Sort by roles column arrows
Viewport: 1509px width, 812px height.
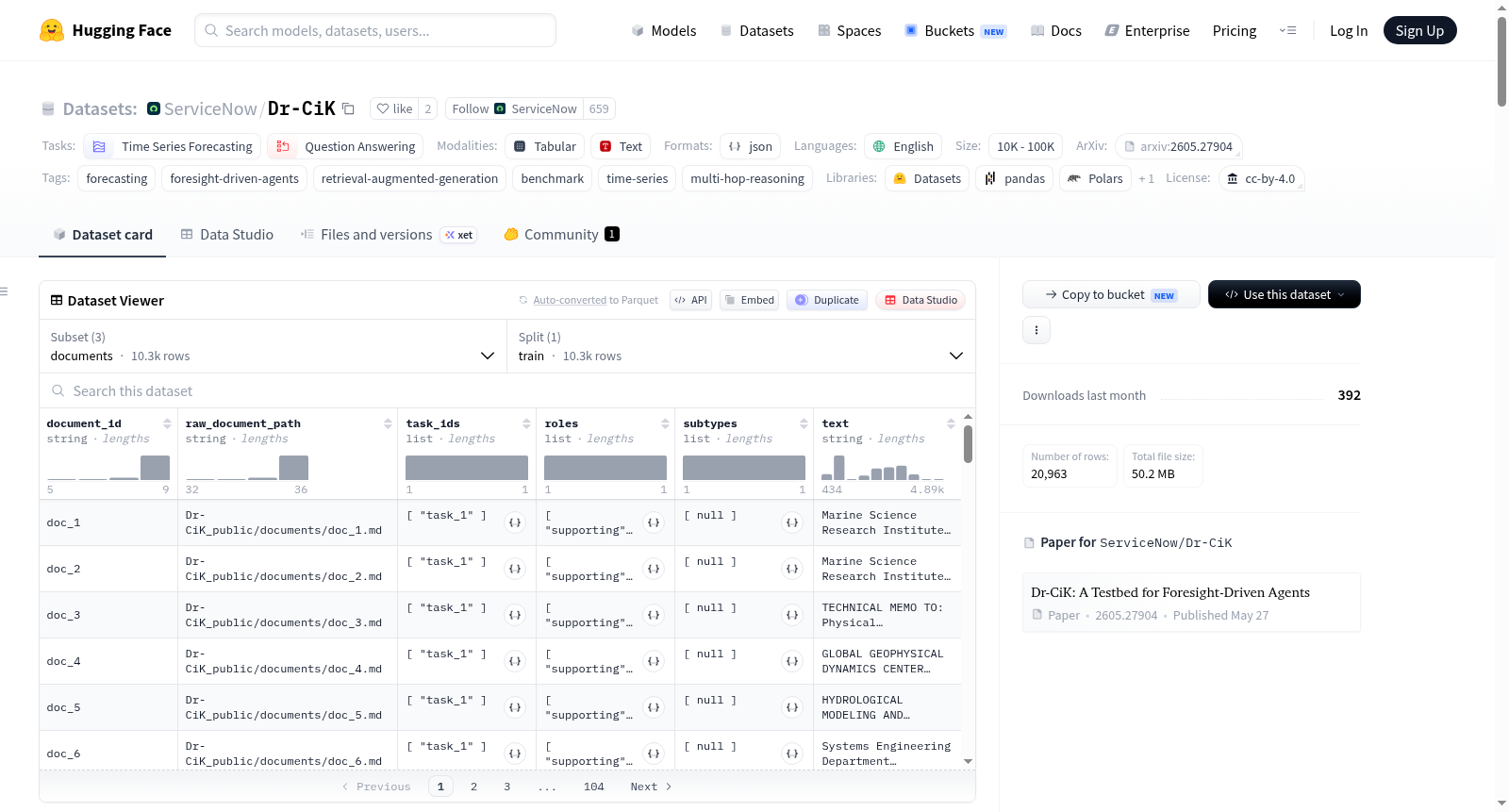[665, 423]
